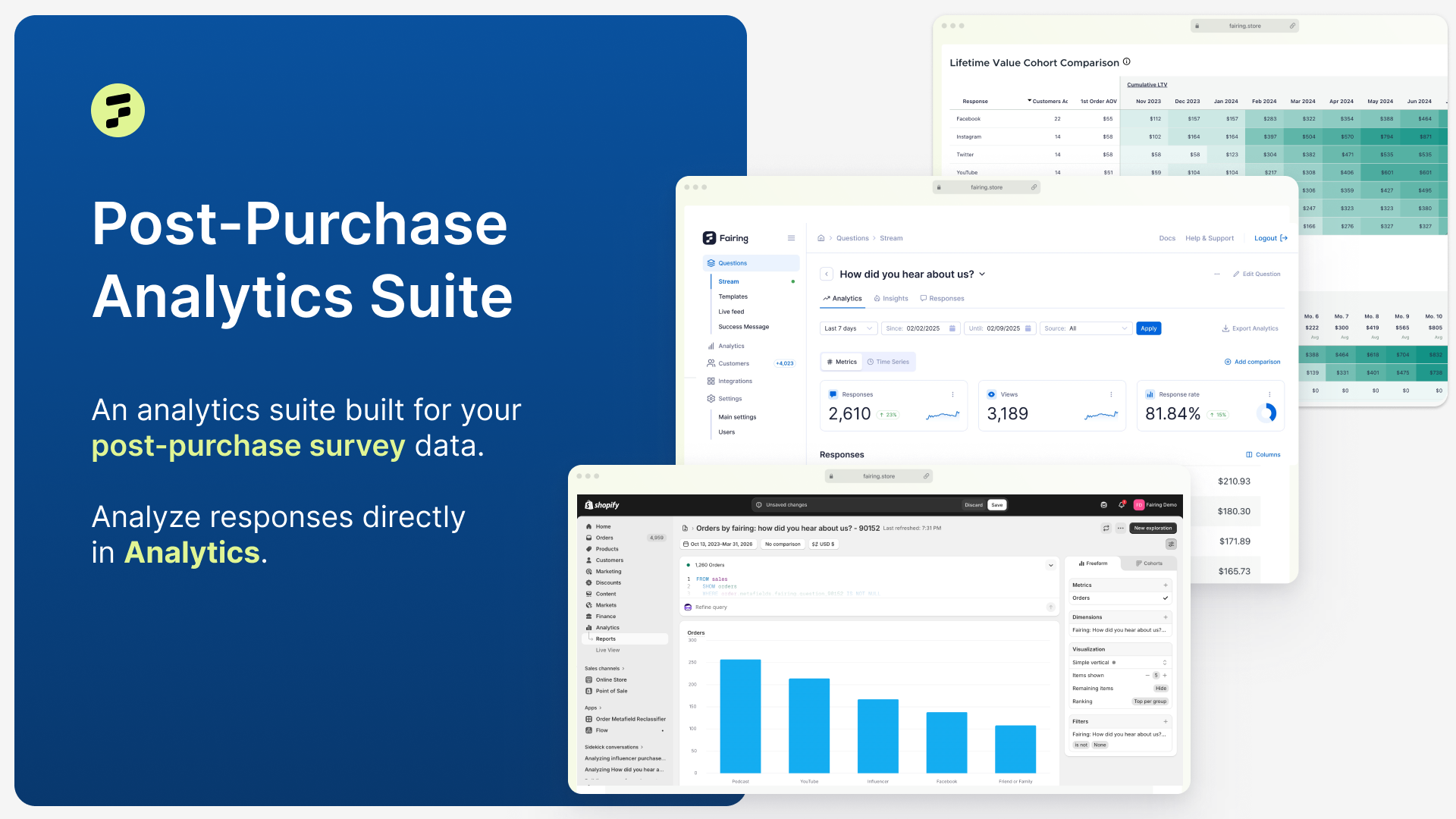Click Add comparison
The height and width of the screenshot is (819, 1456).
[1252, 362]
